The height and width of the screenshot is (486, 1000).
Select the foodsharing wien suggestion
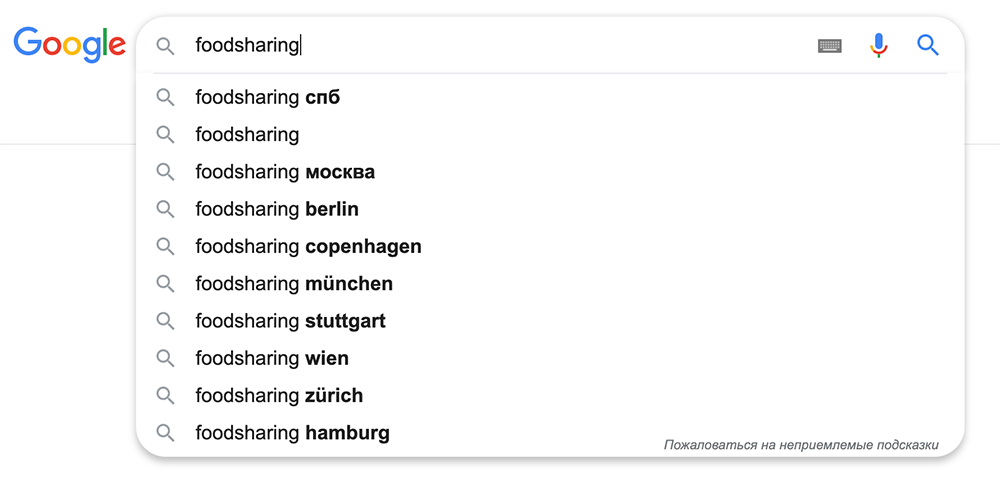pyautogui.click(x=550, y=358)
